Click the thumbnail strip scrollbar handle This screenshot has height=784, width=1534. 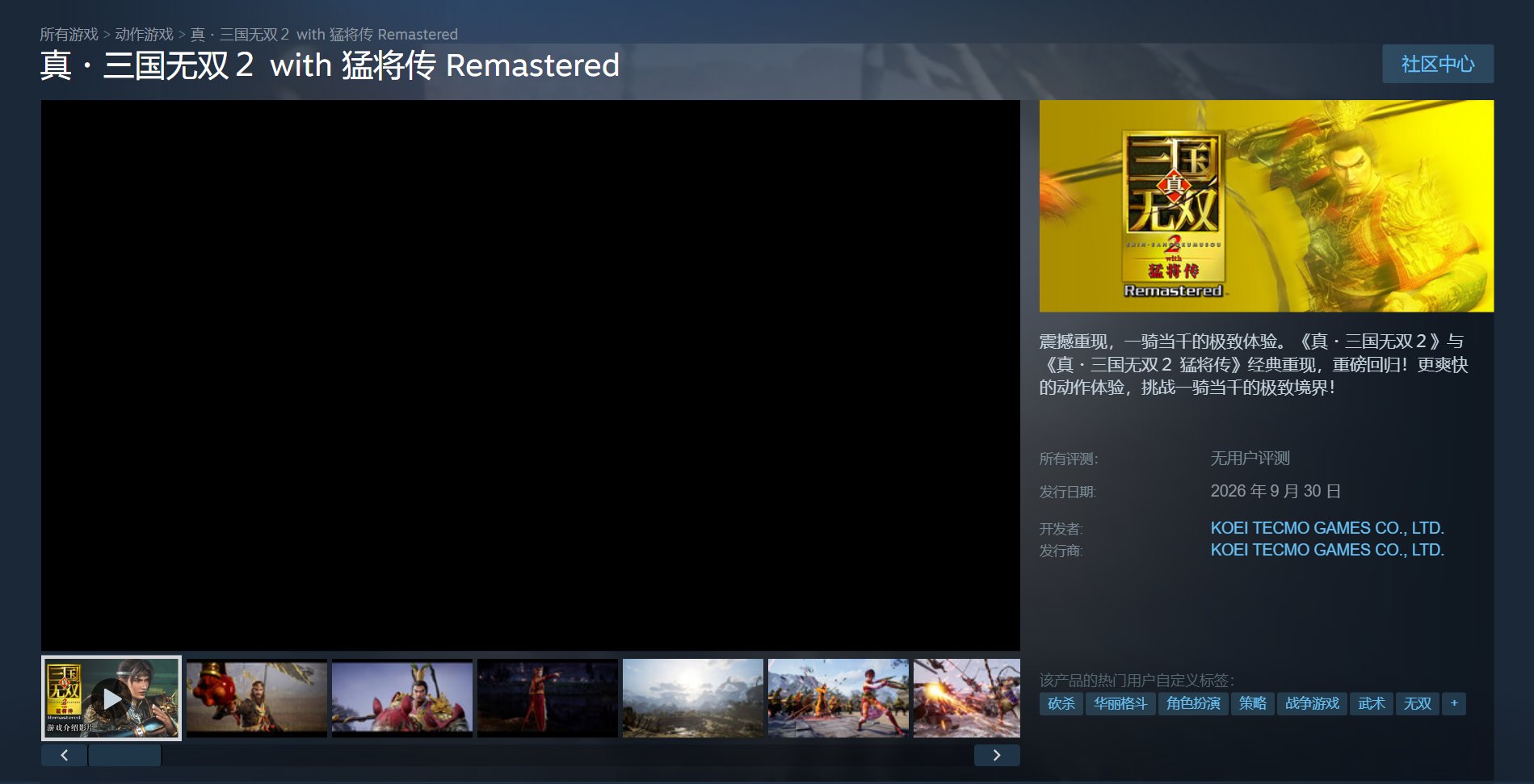point(125,755)
